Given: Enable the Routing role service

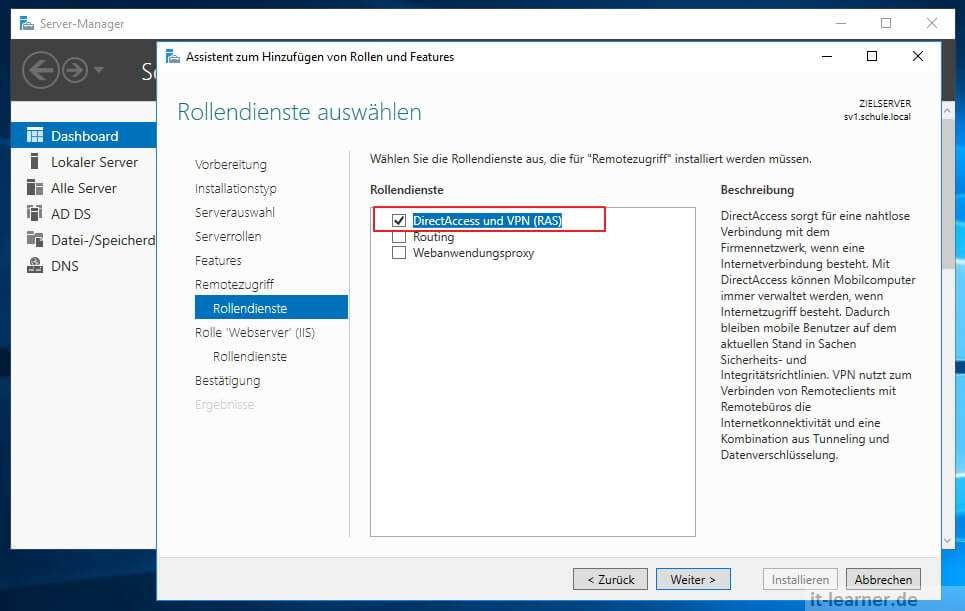Looking at the screenshot, I should coord(400,236).
